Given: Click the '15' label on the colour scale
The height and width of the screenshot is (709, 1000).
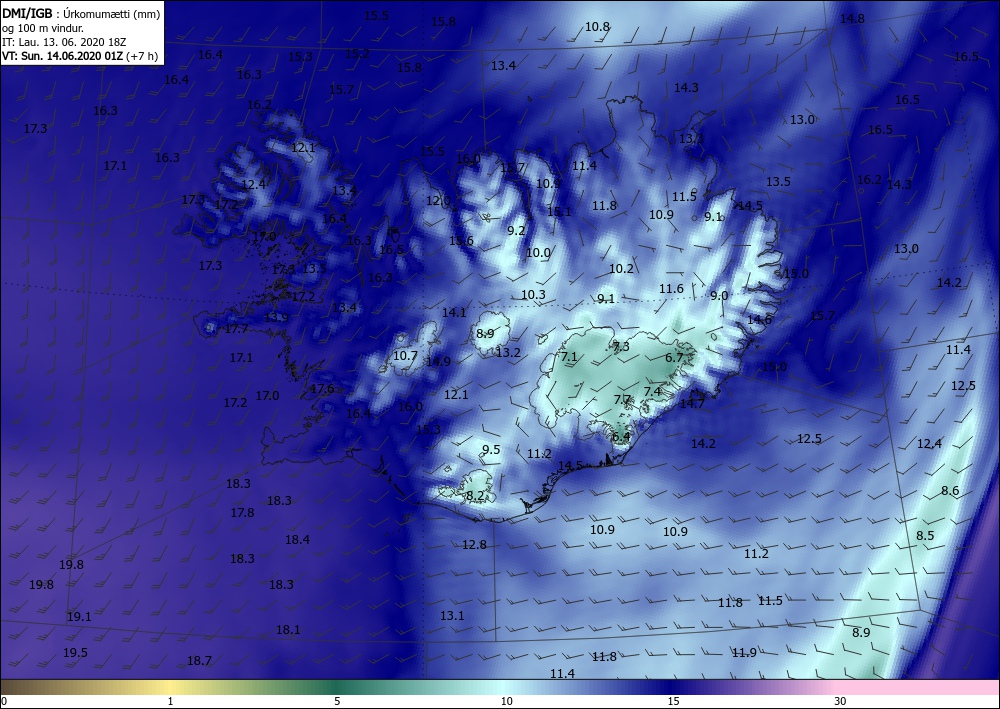Looking at the screenshot, I should pos(673,701).
